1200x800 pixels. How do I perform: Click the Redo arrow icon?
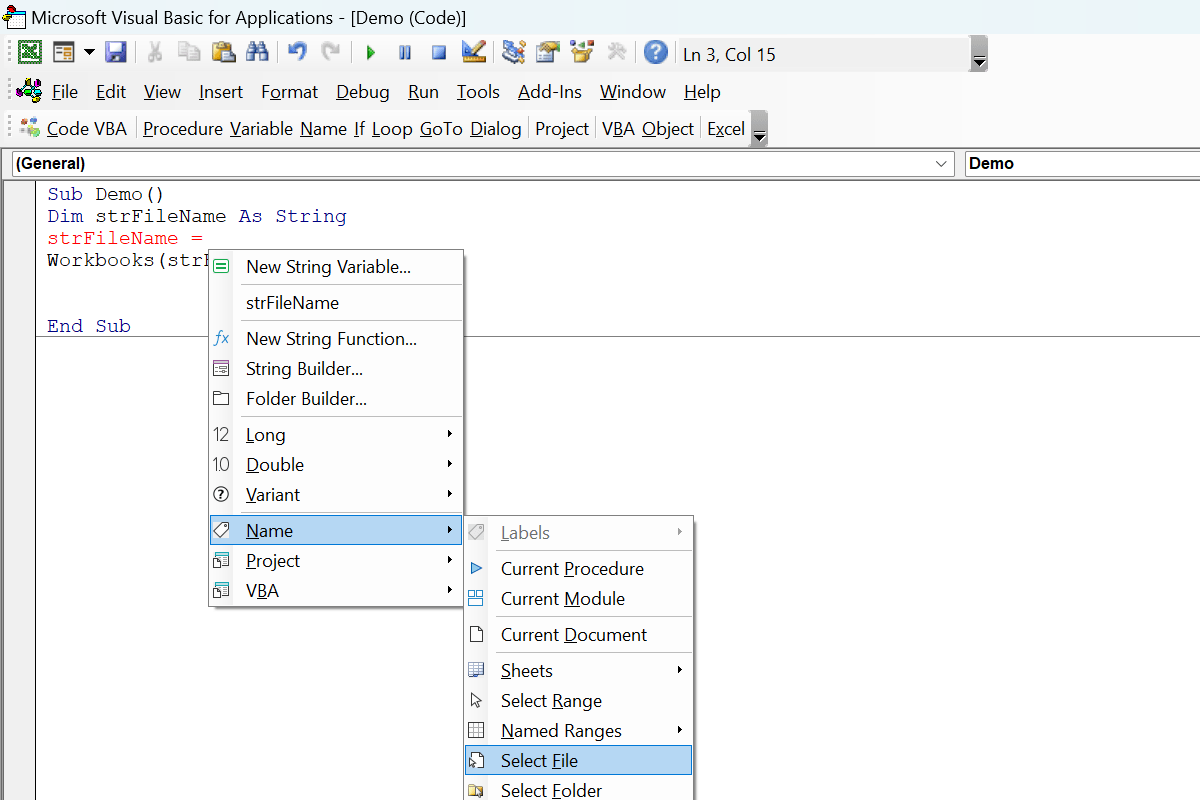[331, 53]
